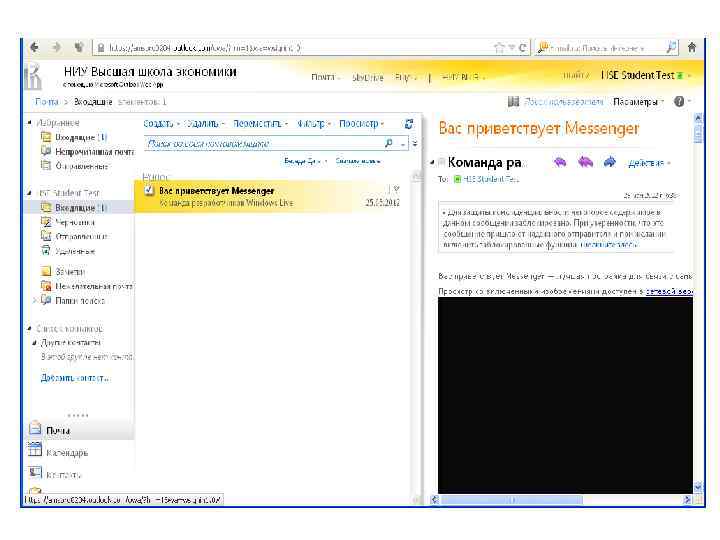Toggle the checkbox on the Messenger message
The height and width of the screenshot is (540, 720).
point(149,190)
